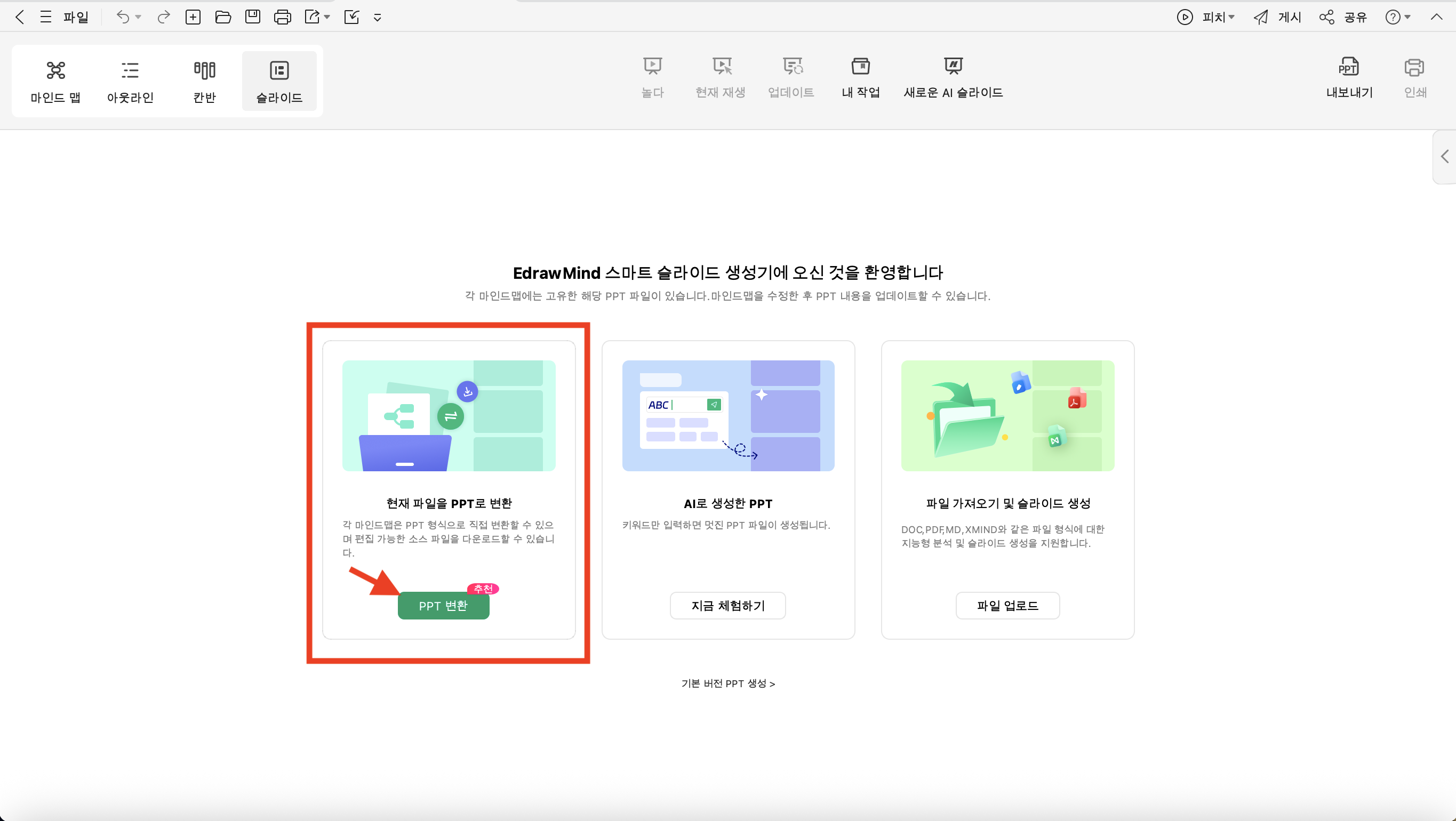Click the 파일 가져오기 card illustration
Image resolution: width=1456 pixels, height=821 pixels.
pyautogui.click(x=1008, y=416)
